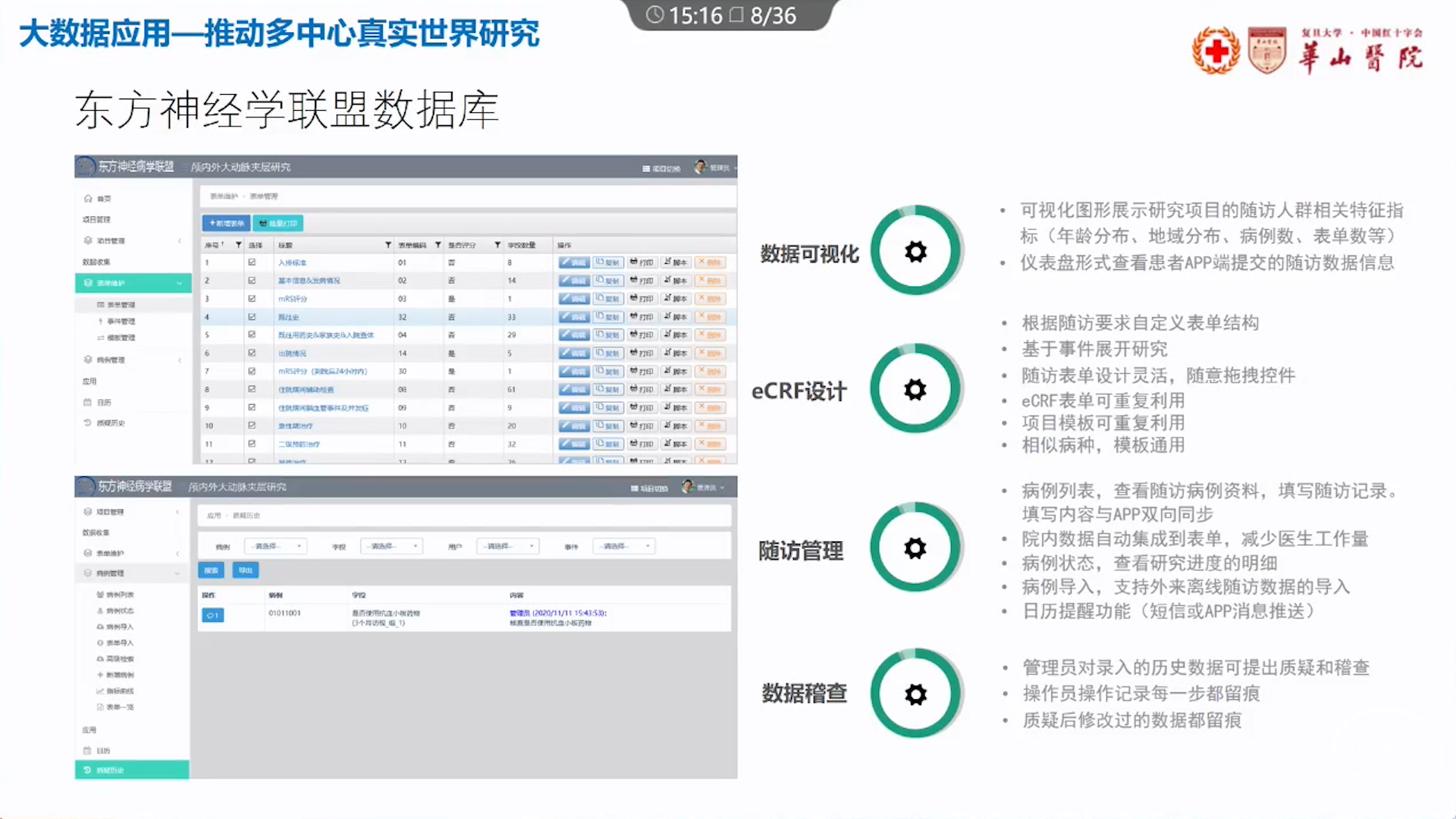Open the 病例 filter dropdown
The width and height of the screenshot is (1456, 819).
(275, 546)
